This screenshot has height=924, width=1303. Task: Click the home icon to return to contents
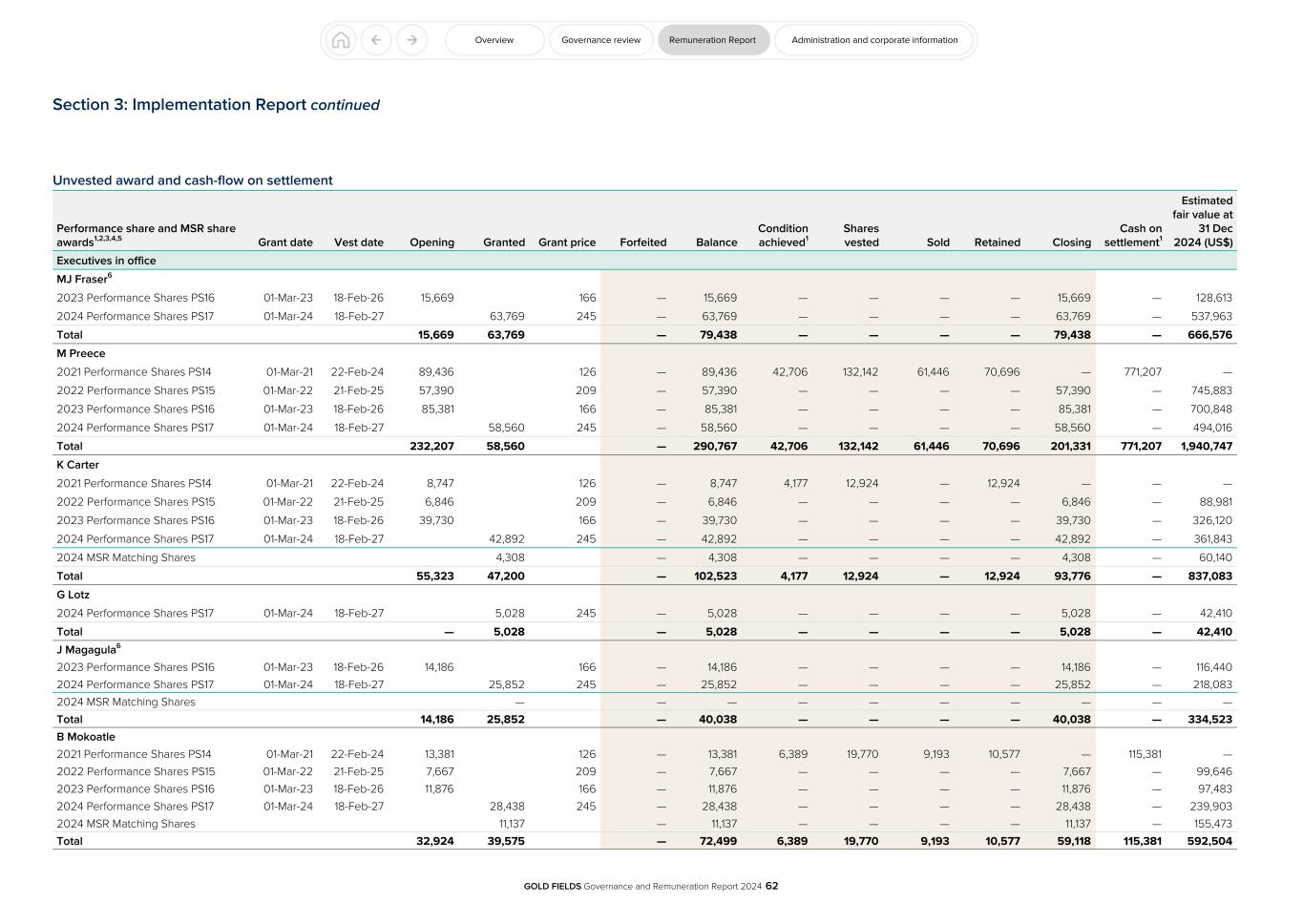point(342,40)
